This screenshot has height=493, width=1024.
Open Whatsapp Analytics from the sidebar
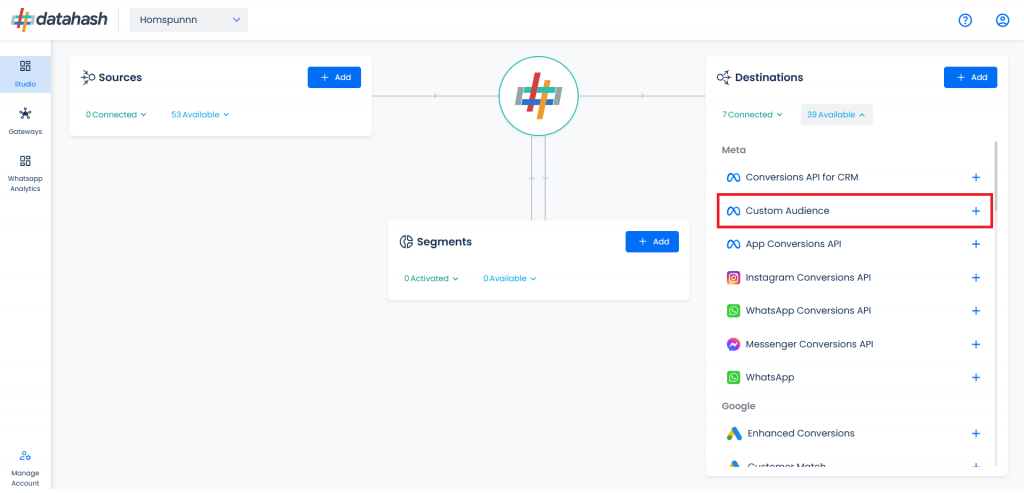[x=25, y=172]
